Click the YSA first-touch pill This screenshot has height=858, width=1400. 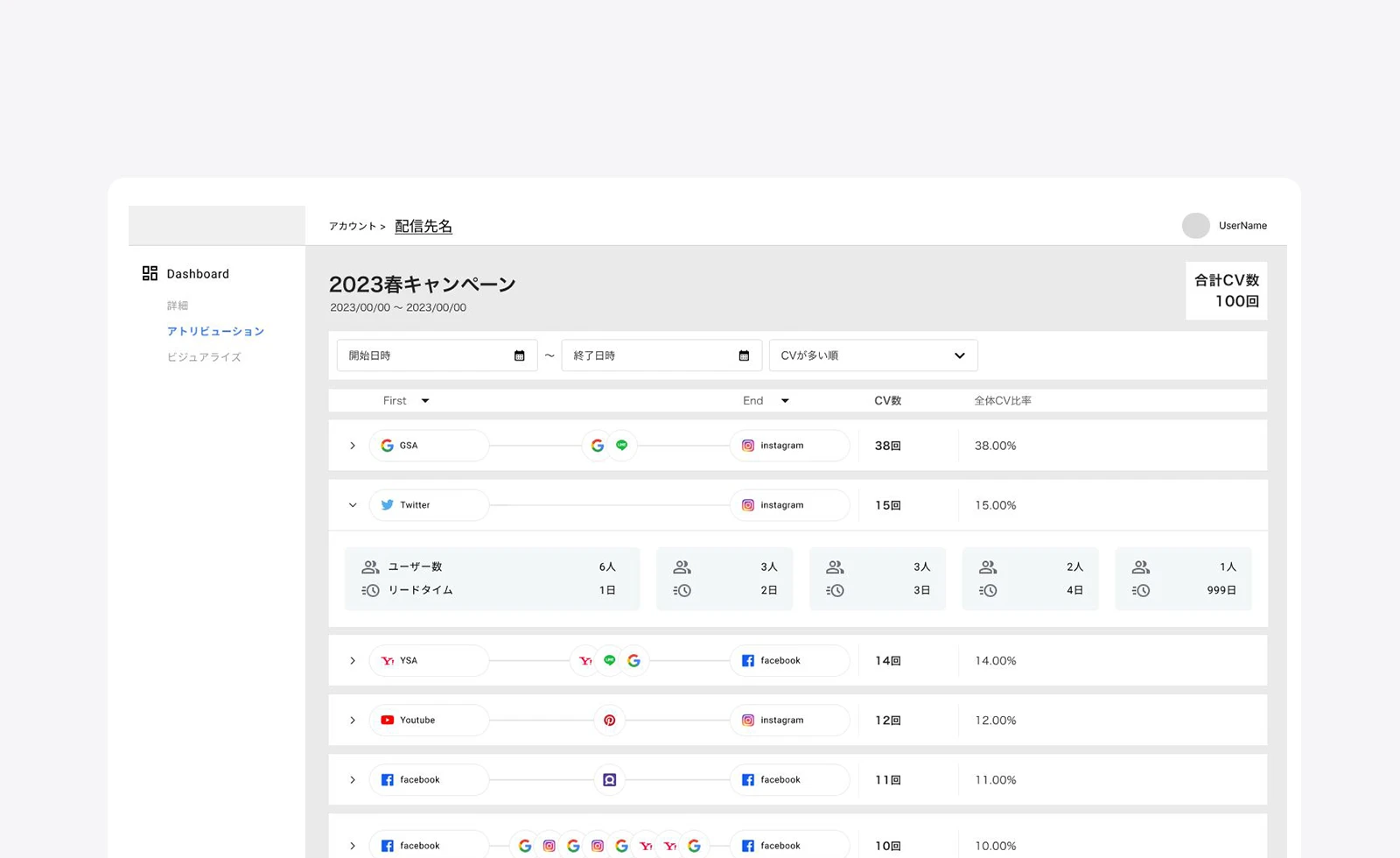coord(429,661)
